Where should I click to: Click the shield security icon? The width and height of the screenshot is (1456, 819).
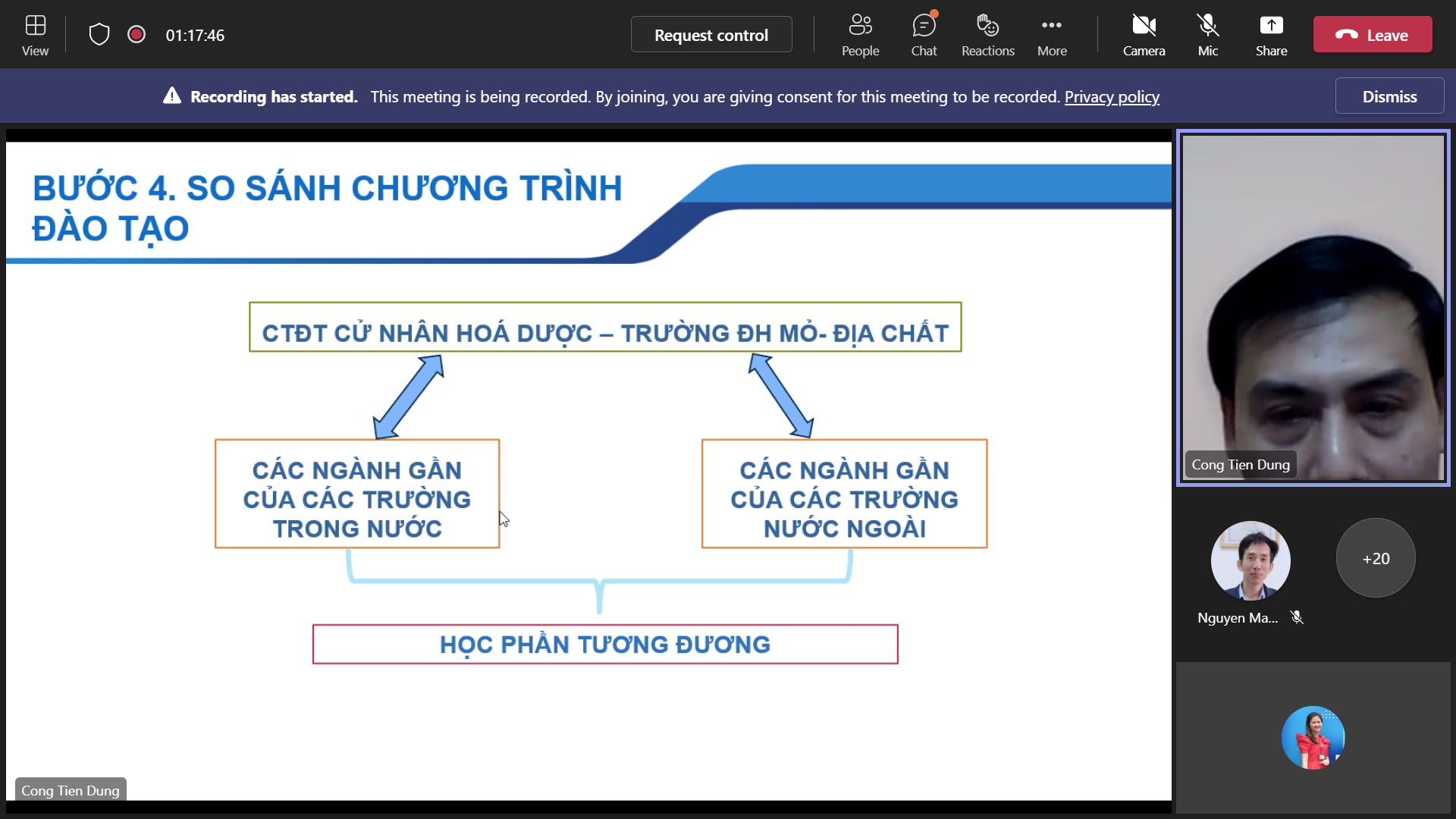[x=99, y=34]
